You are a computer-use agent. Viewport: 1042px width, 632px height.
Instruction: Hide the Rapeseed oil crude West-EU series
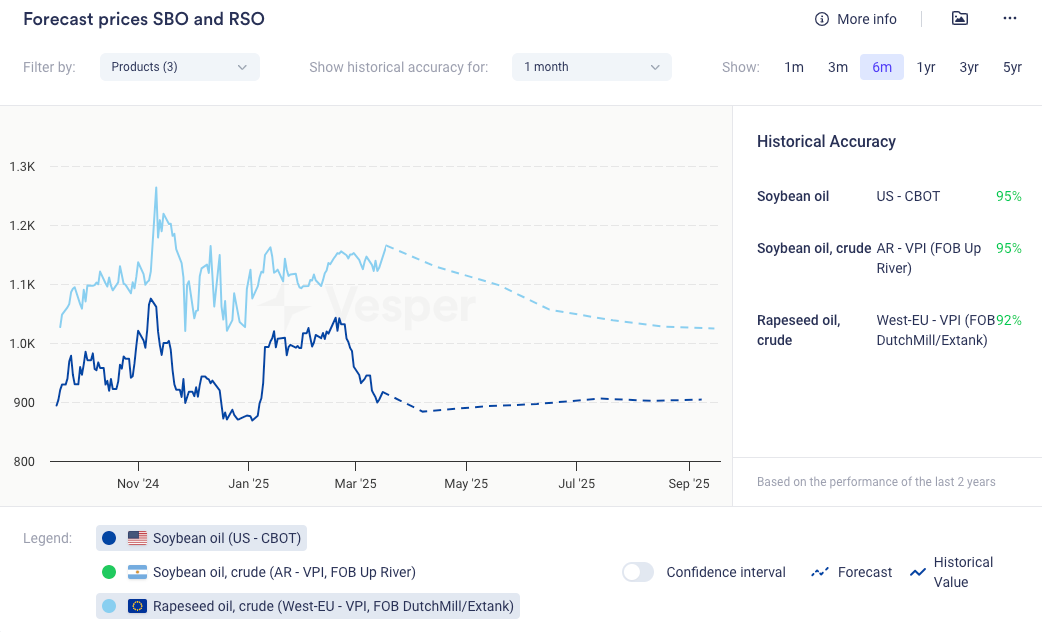332,606
